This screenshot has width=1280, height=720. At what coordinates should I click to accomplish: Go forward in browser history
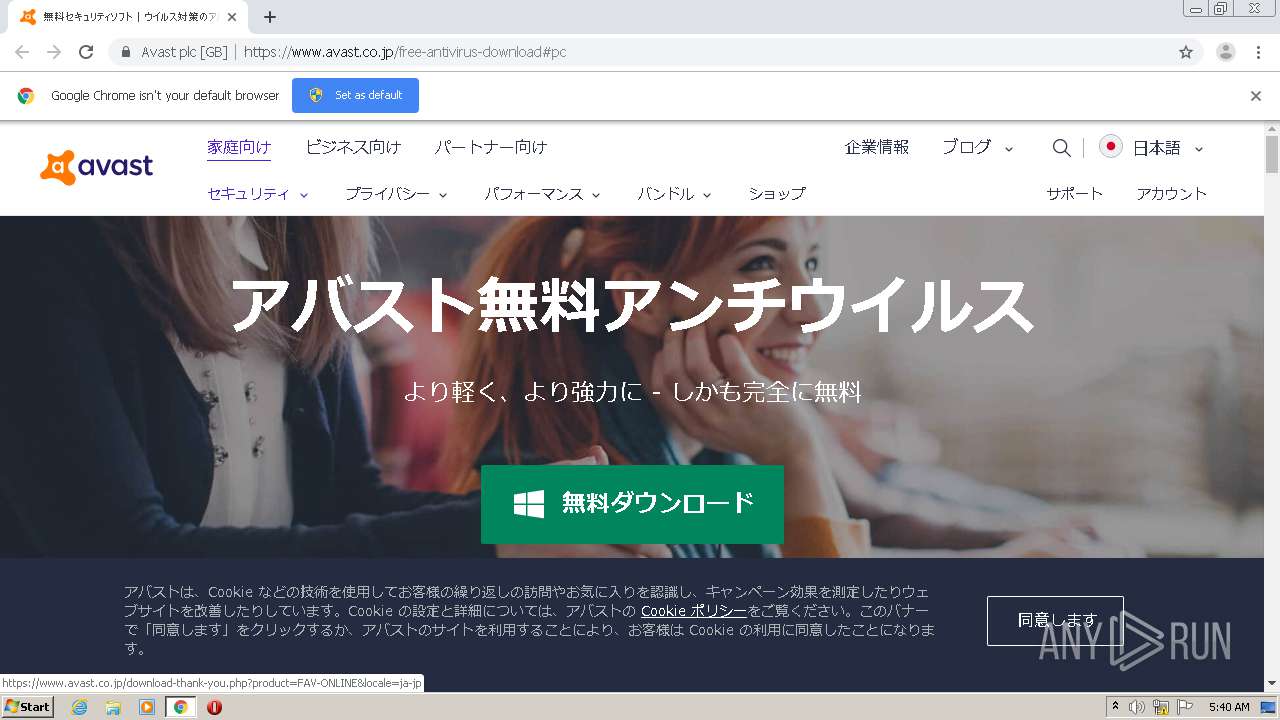coord(54,52)
